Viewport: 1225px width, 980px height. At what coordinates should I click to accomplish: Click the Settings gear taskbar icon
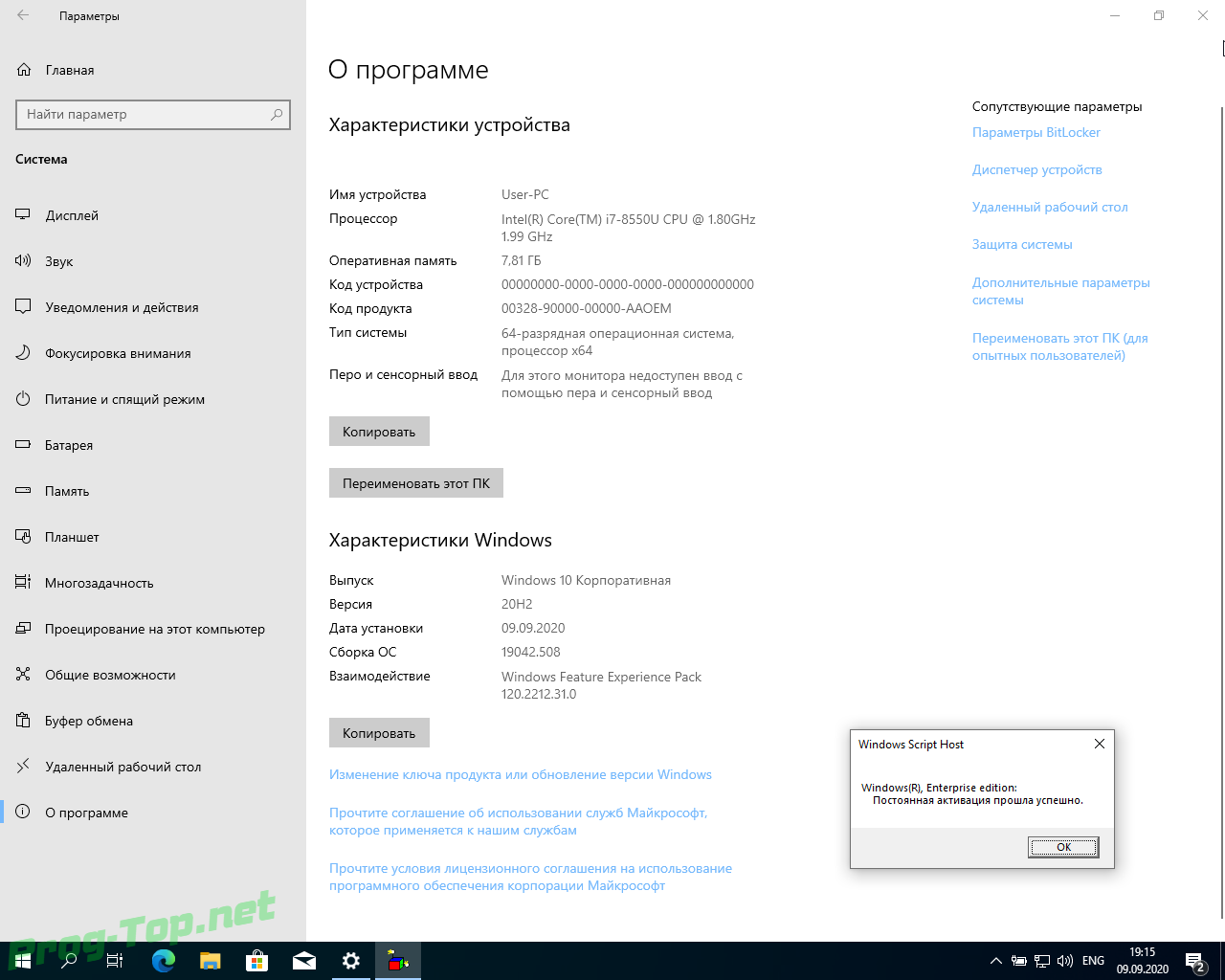[351, 961]
